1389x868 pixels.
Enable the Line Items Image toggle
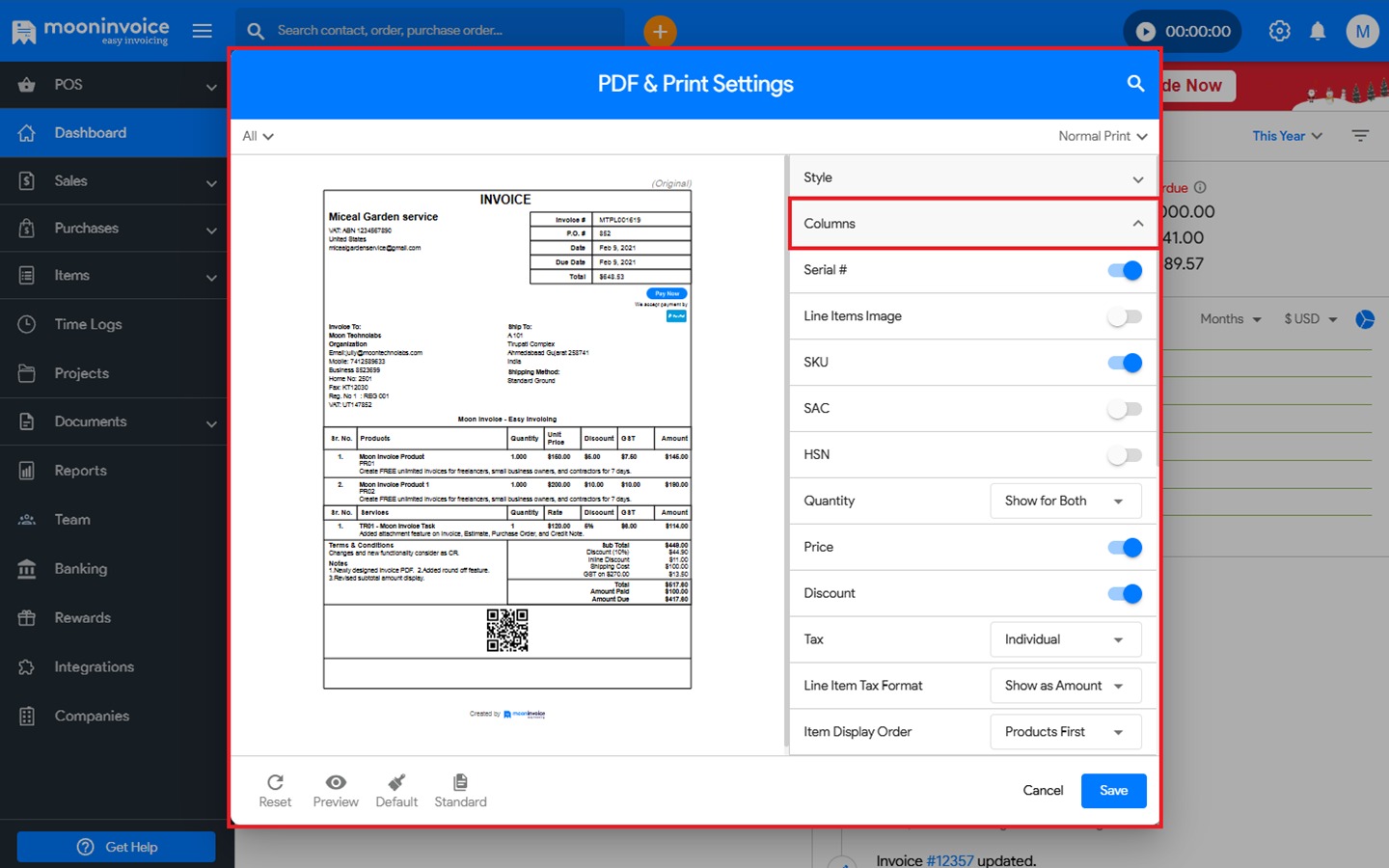coord(1124,316)
